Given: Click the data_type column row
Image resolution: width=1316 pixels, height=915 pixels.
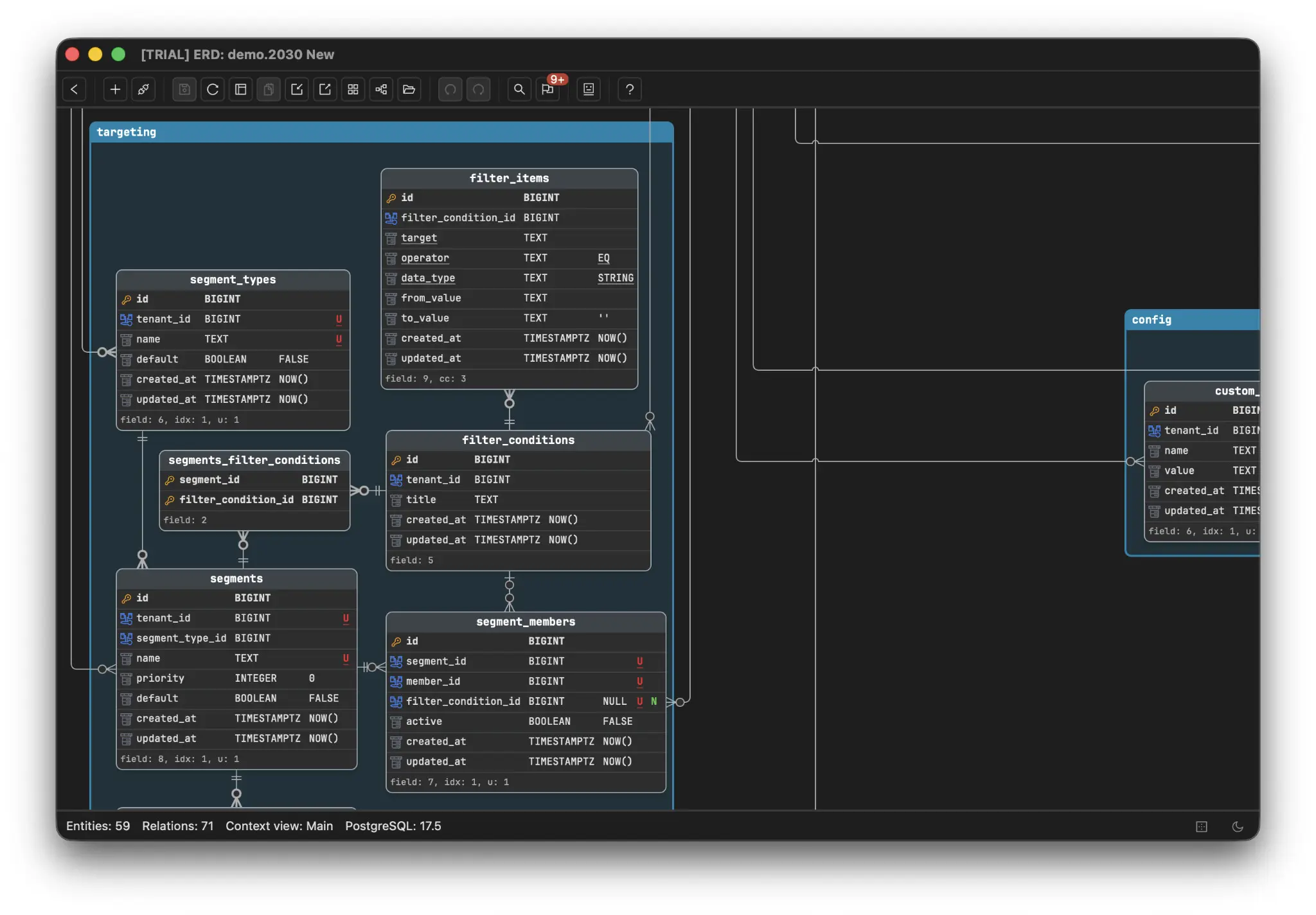Looking at the screenshot, I should click(510, 278).
